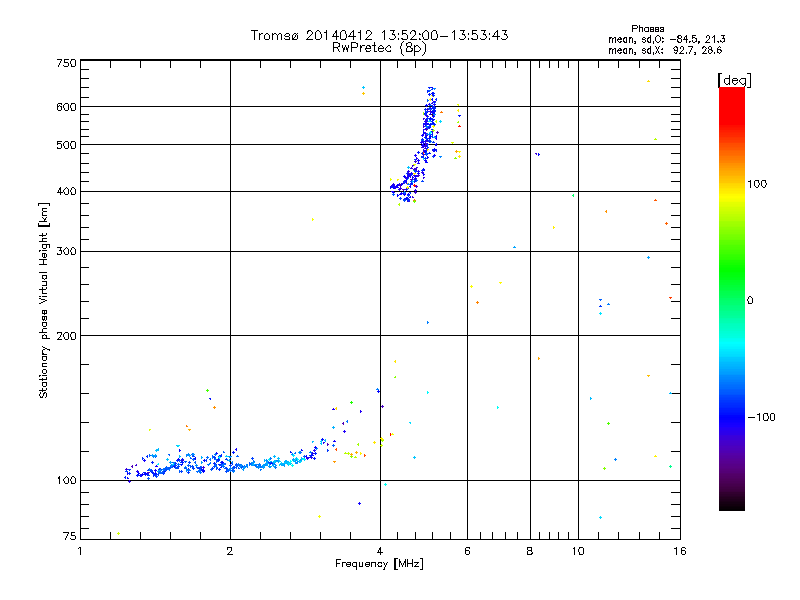This screenshot has height=600, width=800.
Task: Click the '4' x-axis tick label
Action: pos(380,551)
